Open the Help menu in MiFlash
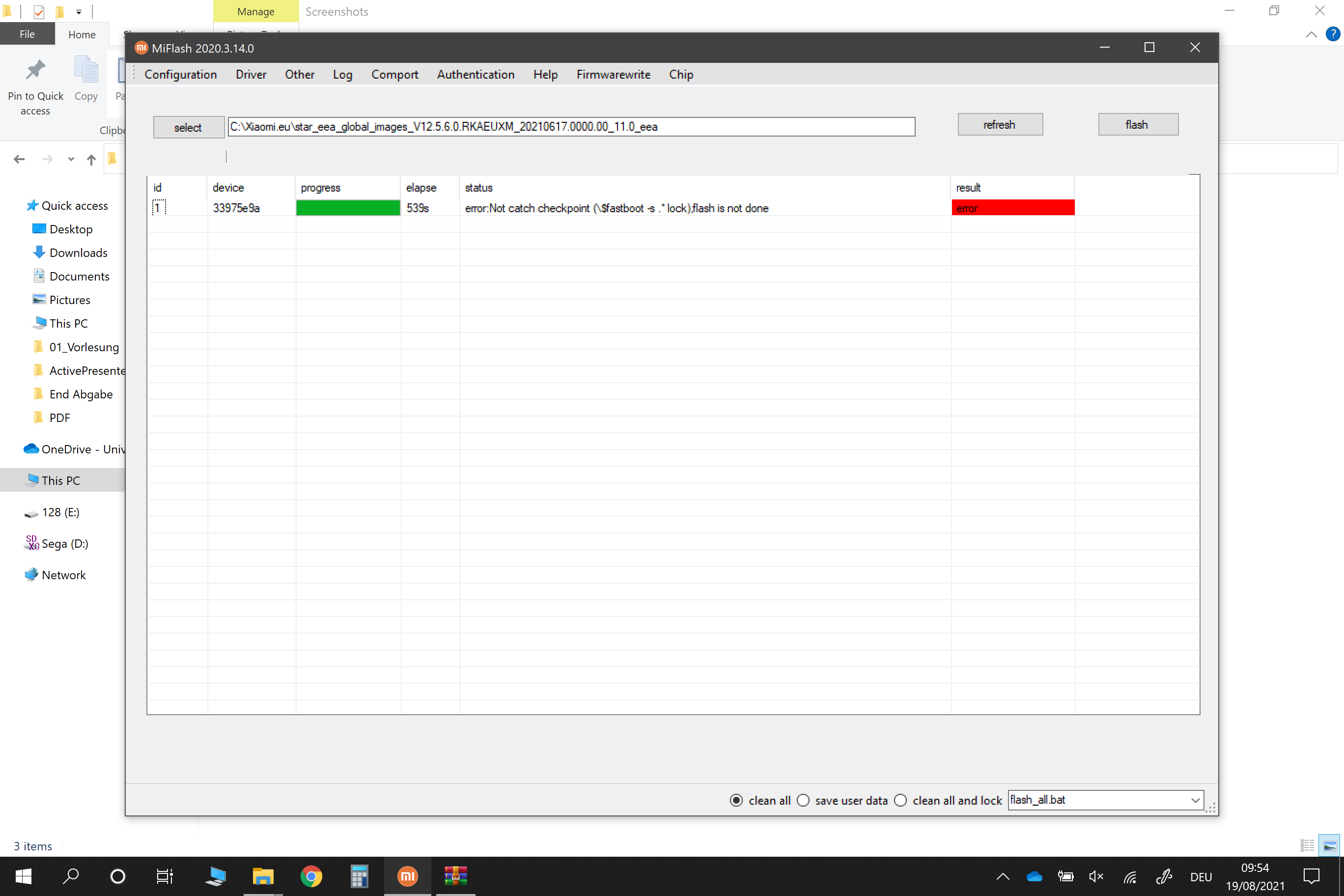Viewport: 1344px width, 896px height. (545, 74)
